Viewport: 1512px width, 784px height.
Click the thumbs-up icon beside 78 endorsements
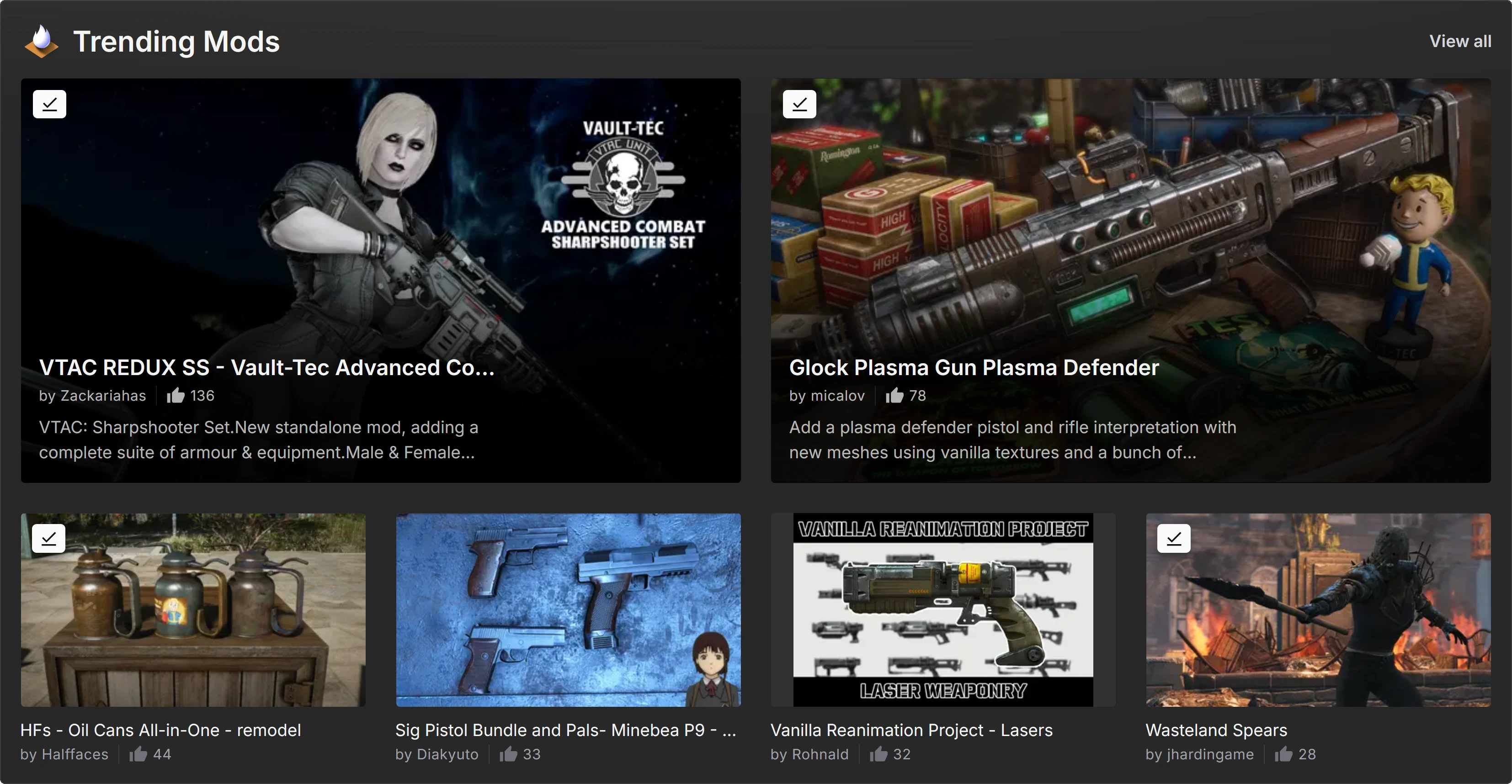tap(894, 396)
